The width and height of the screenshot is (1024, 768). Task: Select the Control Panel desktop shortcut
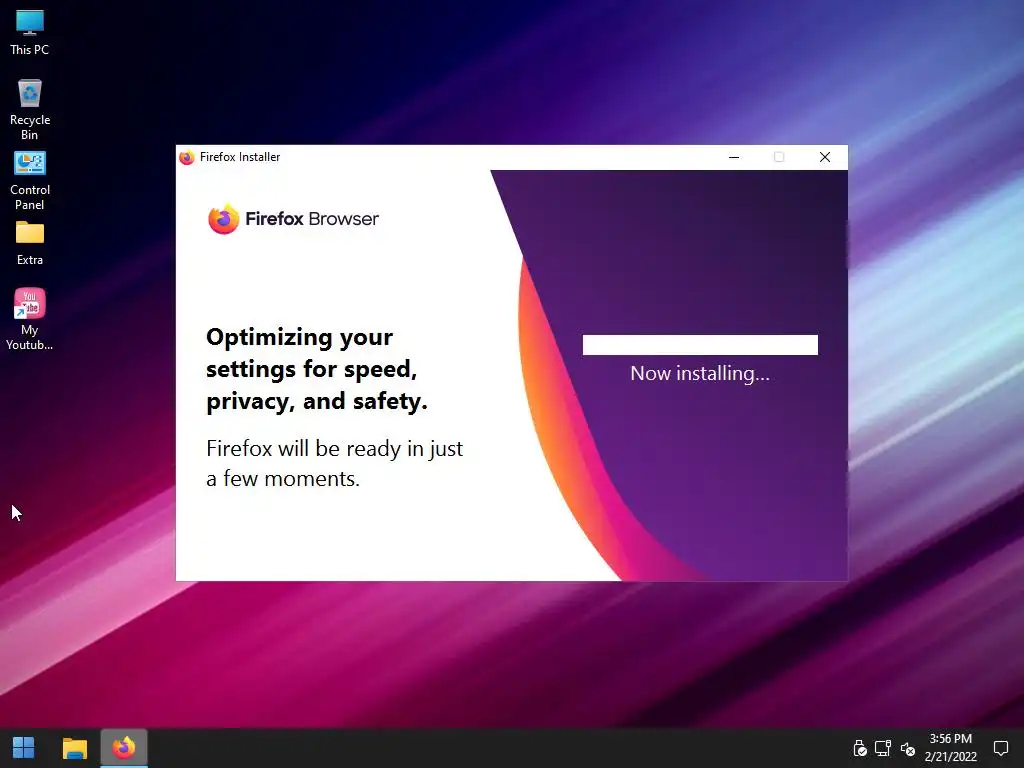coord(29,181)
